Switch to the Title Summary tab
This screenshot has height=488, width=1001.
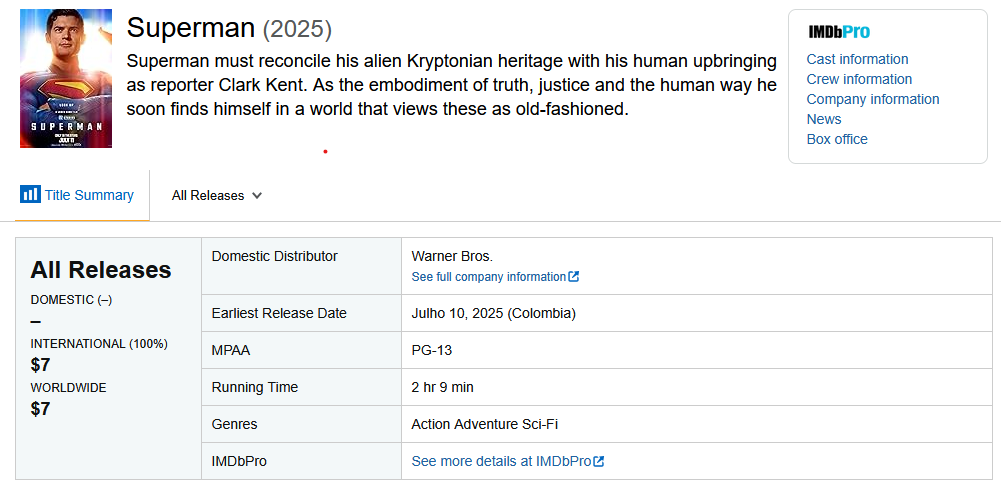point(77,195)
